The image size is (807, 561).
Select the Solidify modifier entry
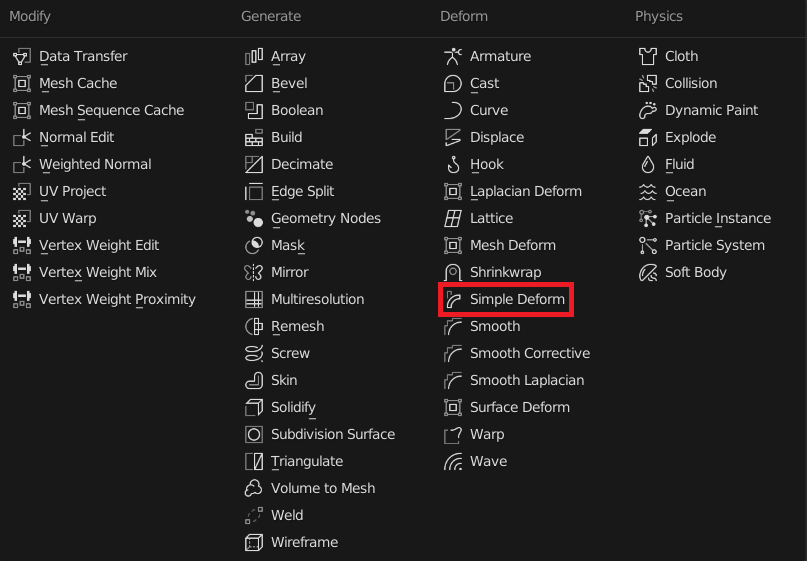pyautogui.click(x=293, y=408)
